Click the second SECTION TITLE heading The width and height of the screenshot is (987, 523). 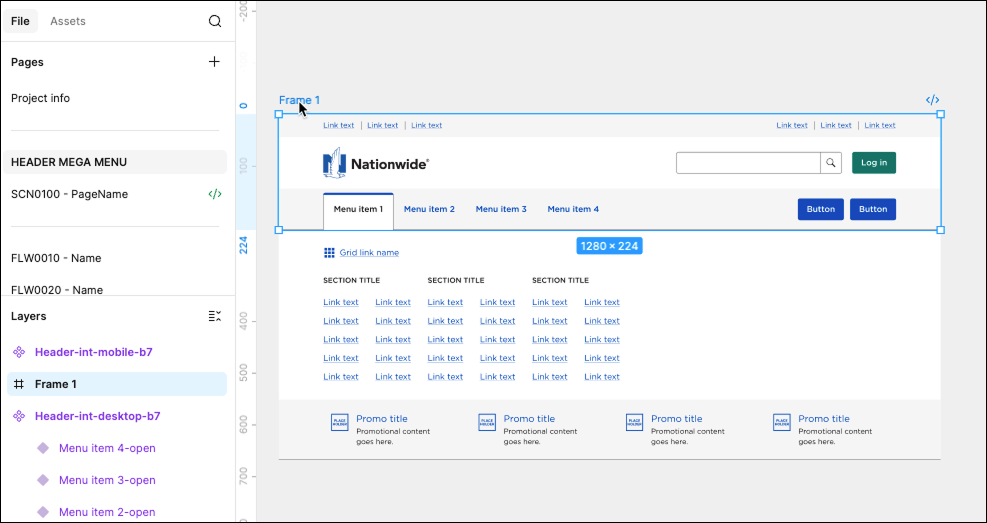click(x=456, y=281)
